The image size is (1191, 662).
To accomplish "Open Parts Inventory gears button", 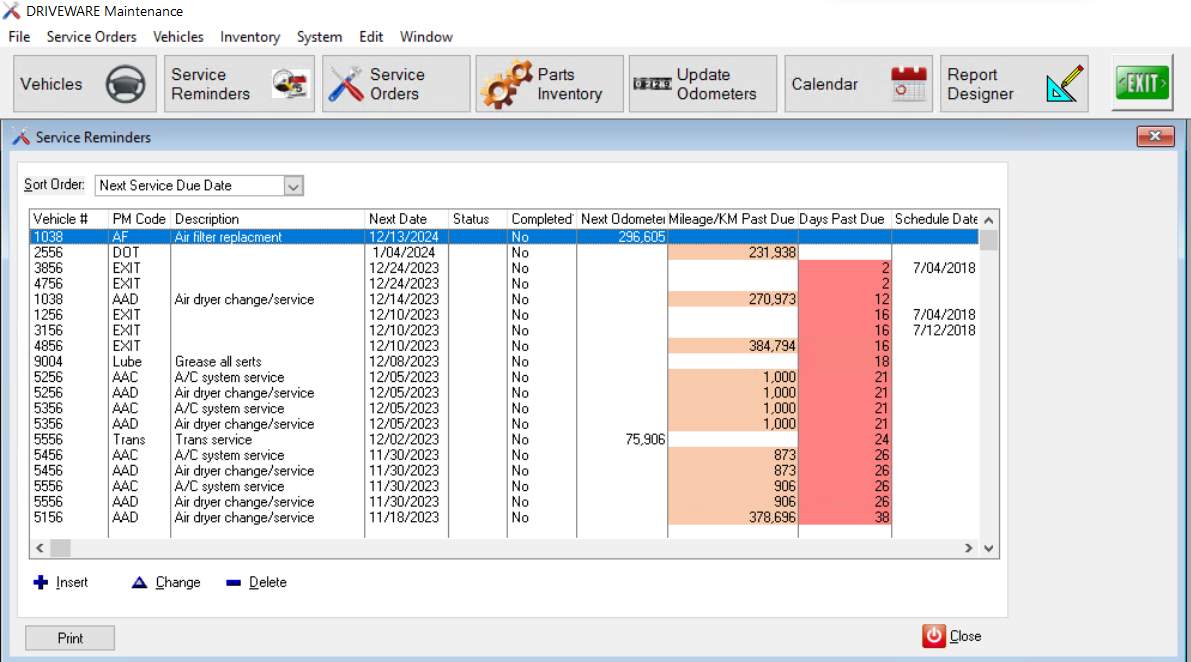I will (551, 84).
